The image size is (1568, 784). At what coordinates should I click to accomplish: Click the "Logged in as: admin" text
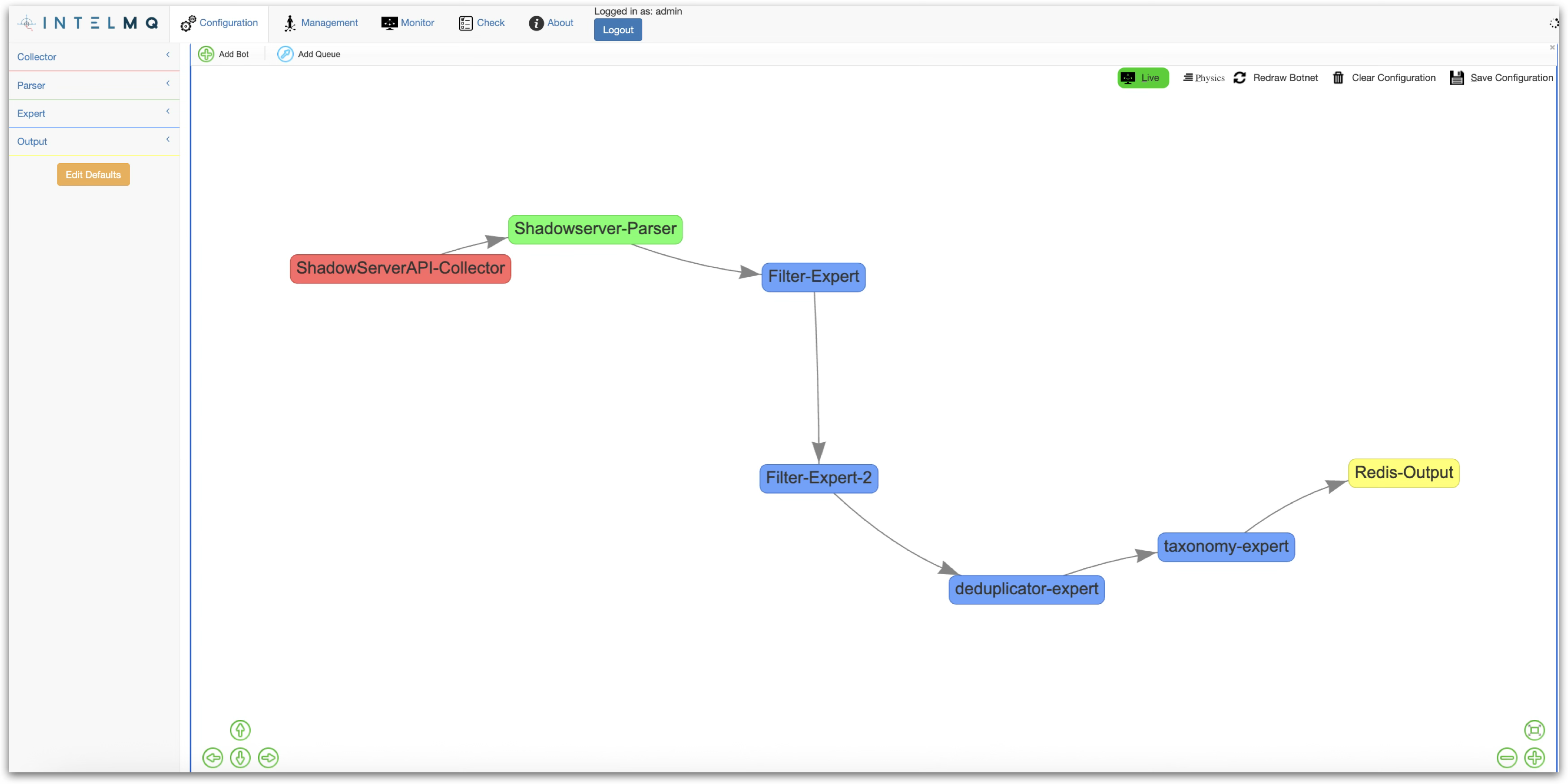(638, 11)
